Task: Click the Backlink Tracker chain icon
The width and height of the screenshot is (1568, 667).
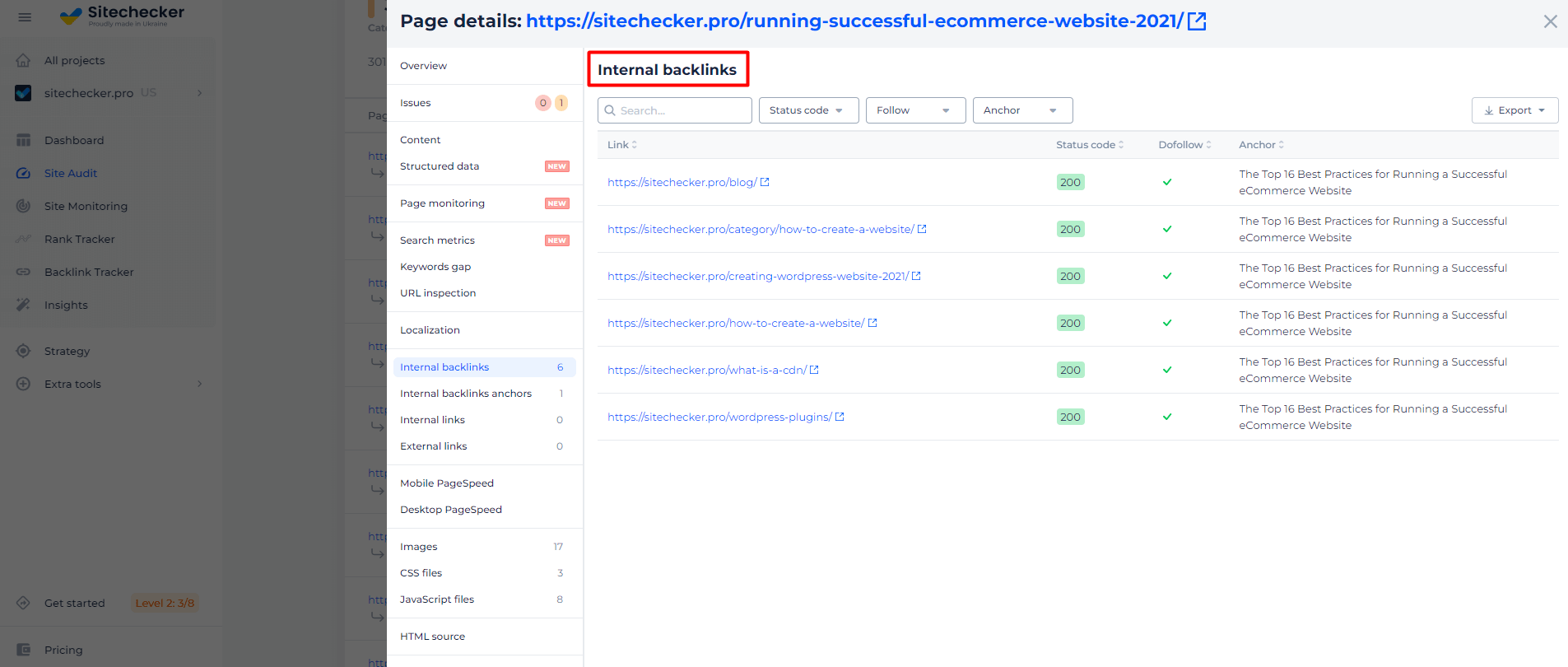Action: [23, 272]
